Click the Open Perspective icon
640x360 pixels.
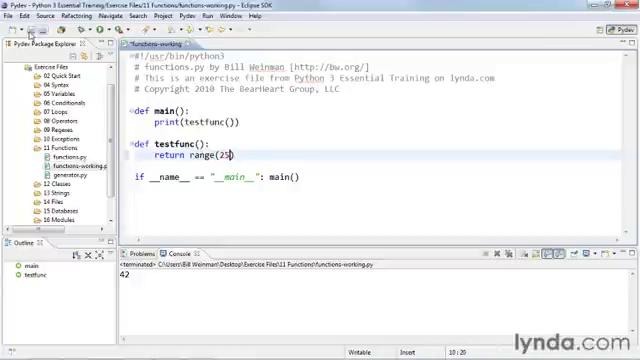pyautogui.click(x=600, y=30)
